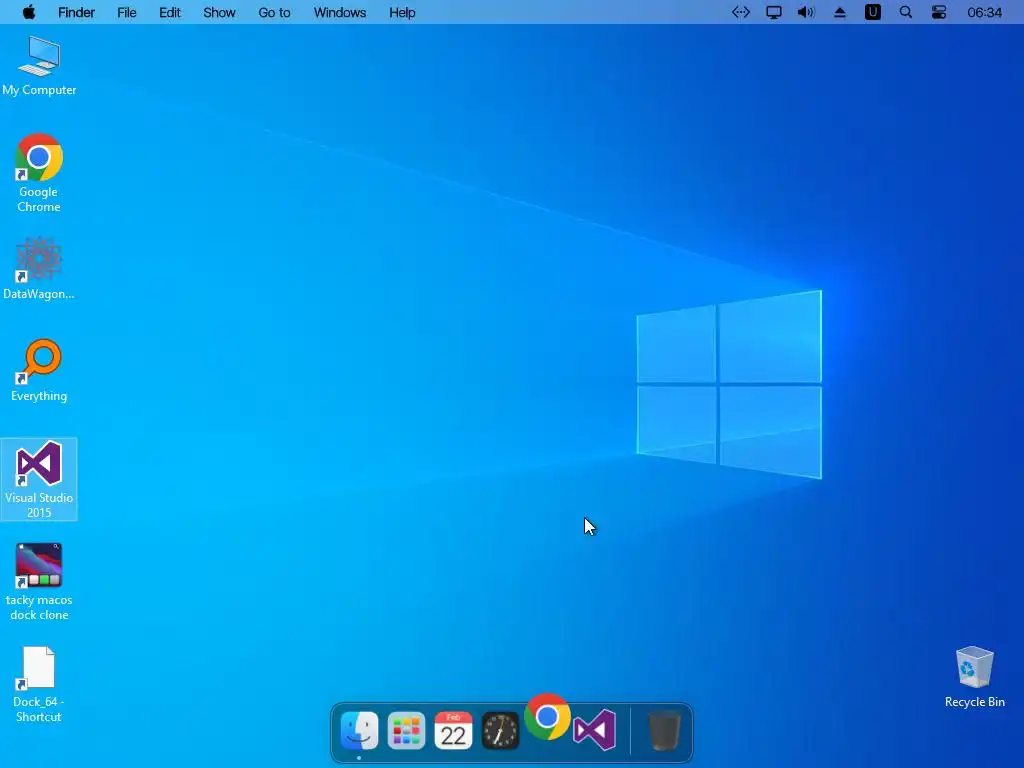The image size is (1024, 768).
Task: Open the Windows menu
Action: click(340, 12)
